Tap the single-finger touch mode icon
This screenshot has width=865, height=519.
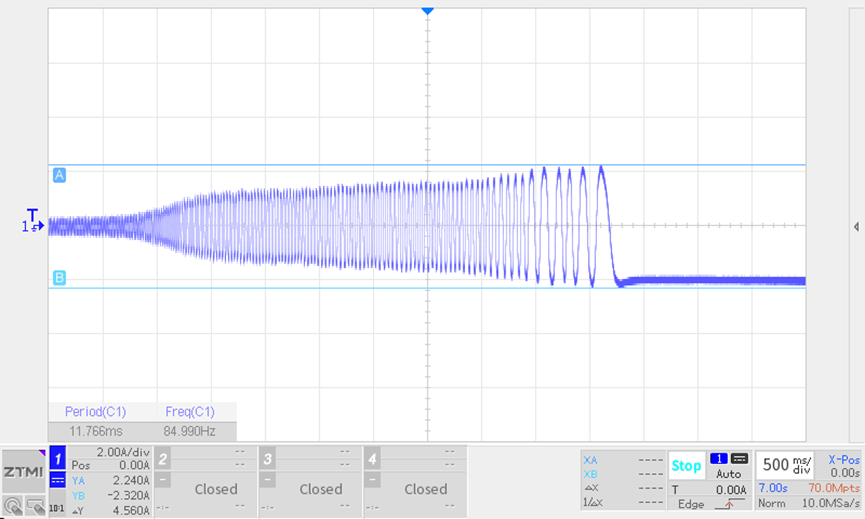pyautogui.click(x=13, y=506)
